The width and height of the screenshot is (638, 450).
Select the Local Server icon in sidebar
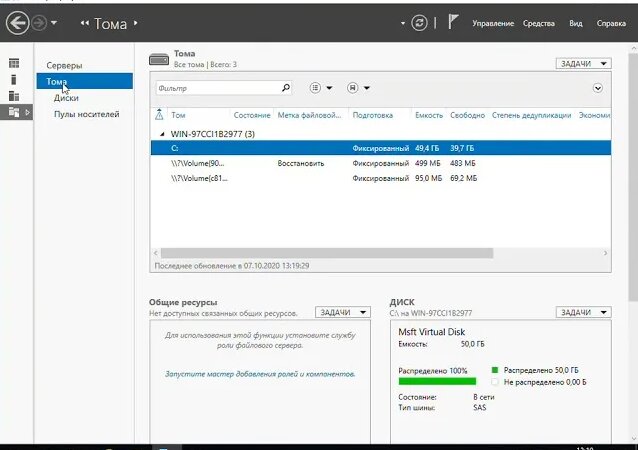click(x=14, y=79)
